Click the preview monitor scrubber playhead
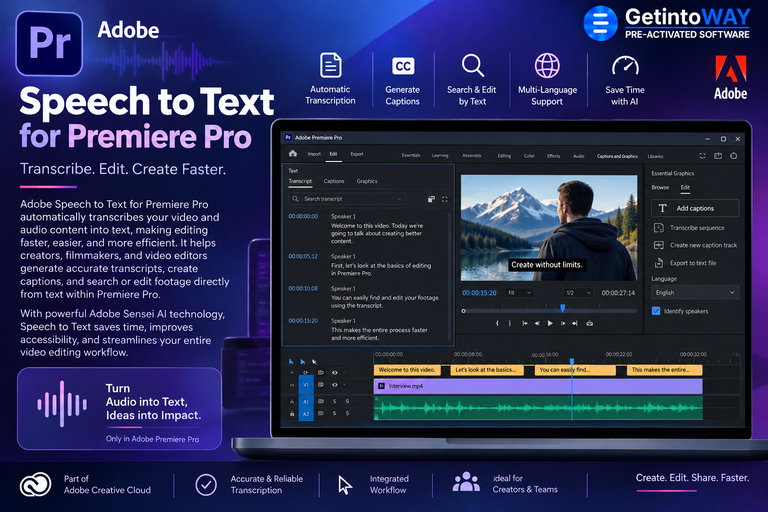This screenshot has height=512, width=768. coord(563,308)
